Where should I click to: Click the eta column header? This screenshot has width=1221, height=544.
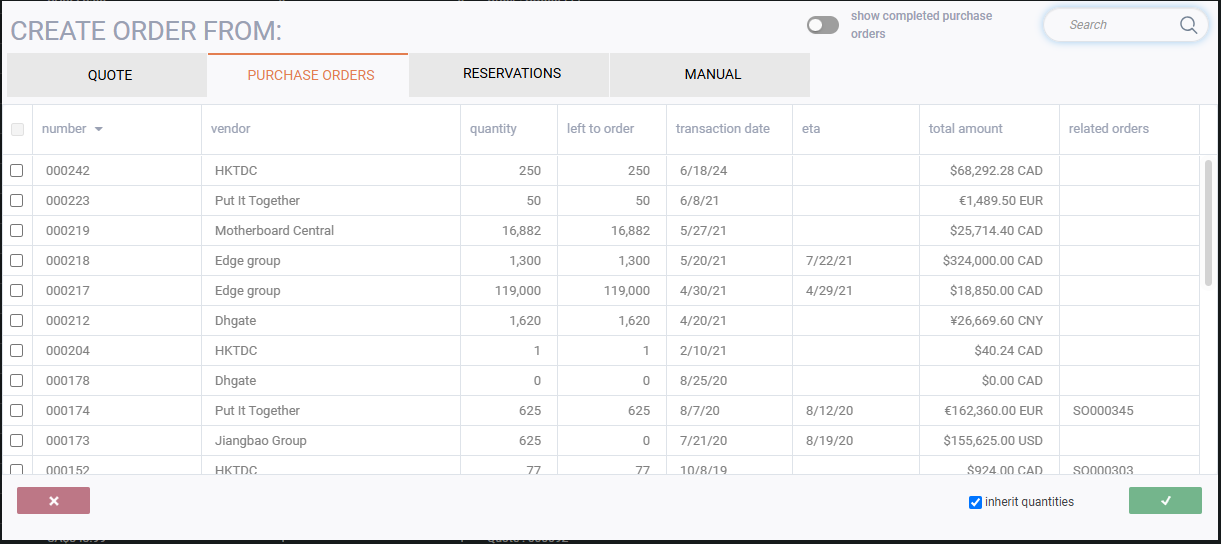tap(811, 129)
